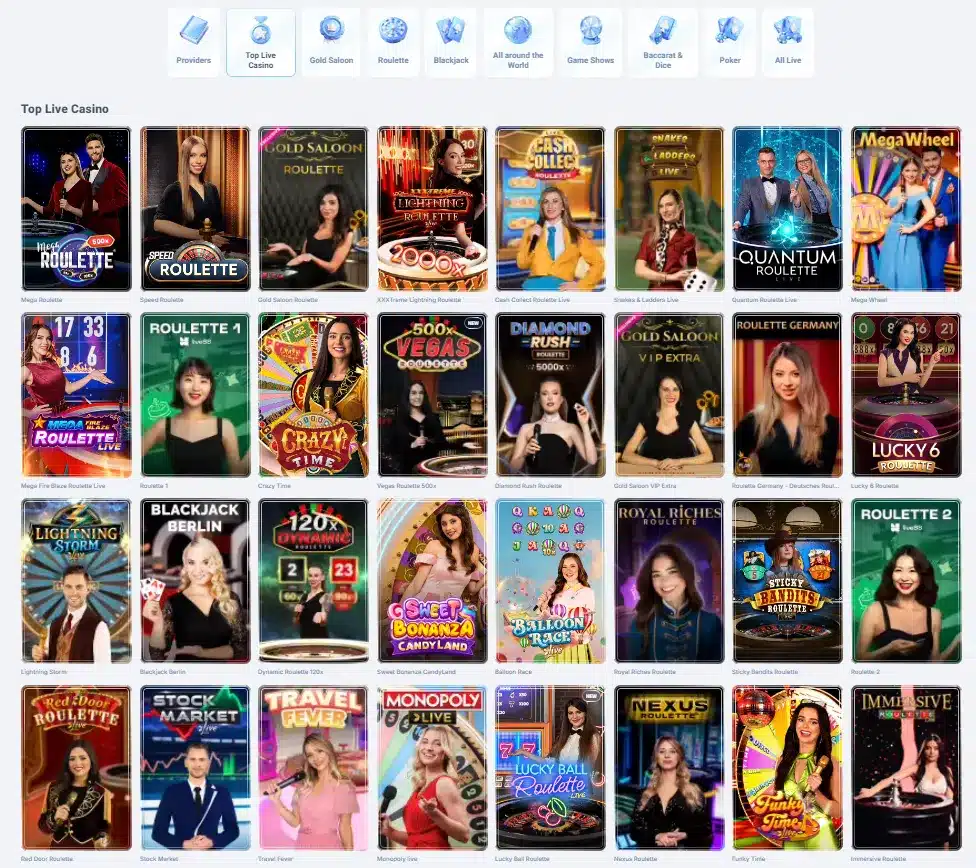Launch Sweet Bonanza CandyLand game
976x868 pixels.
point(432,581)
